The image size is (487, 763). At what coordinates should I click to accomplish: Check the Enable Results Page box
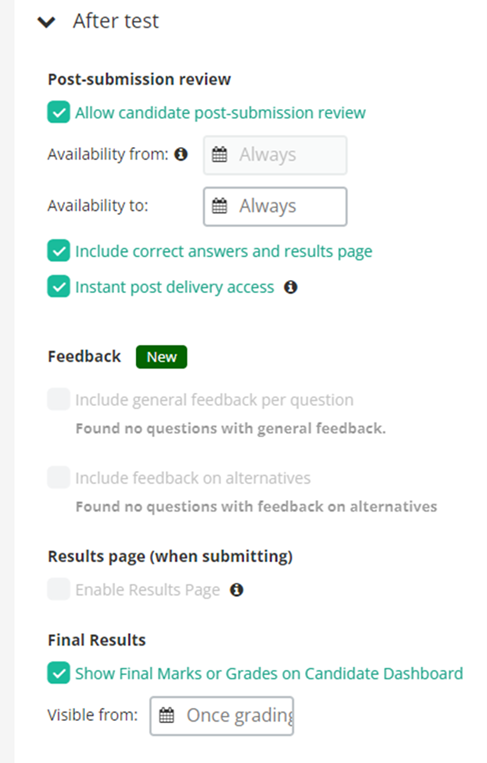pyautogui.click(x=58, y=589)
